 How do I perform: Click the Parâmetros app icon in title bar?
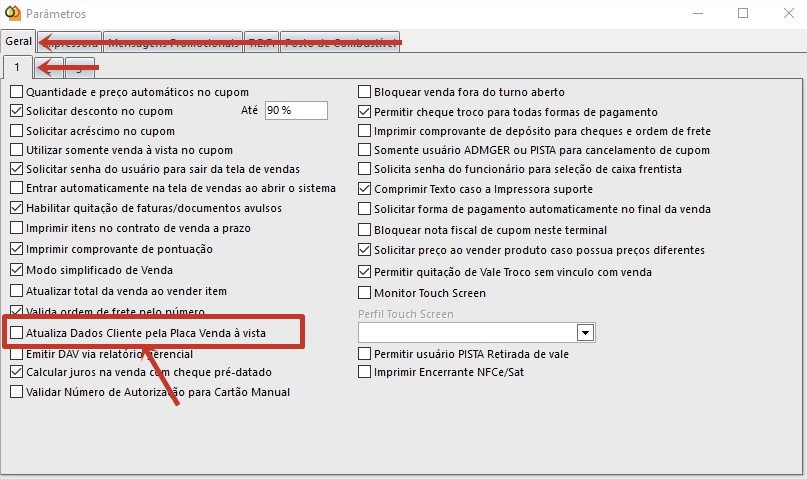pyautogui.click(x=12, y=13)
